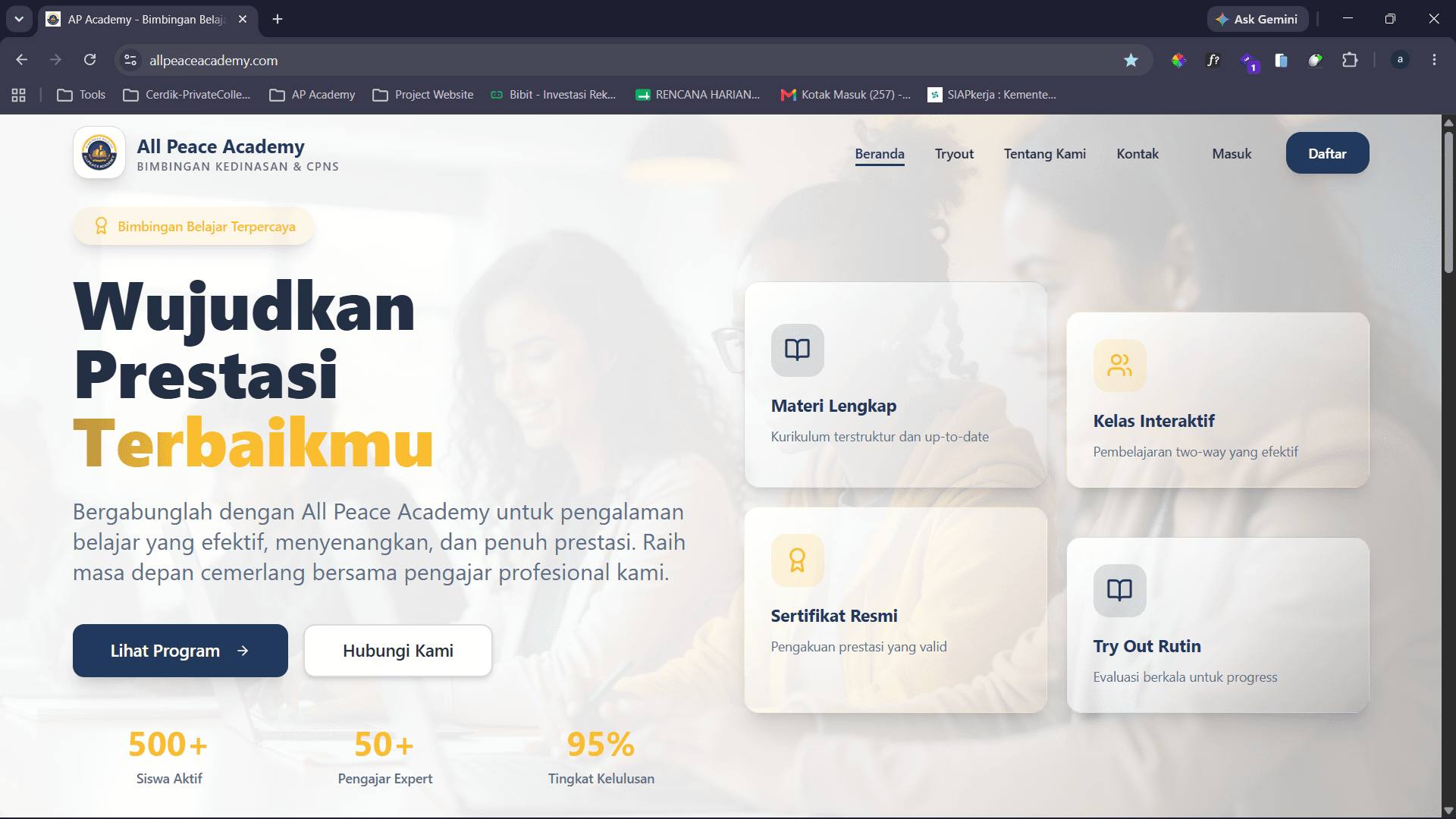
Task: Click the Lihat Program button
Action: click(180, 651)
